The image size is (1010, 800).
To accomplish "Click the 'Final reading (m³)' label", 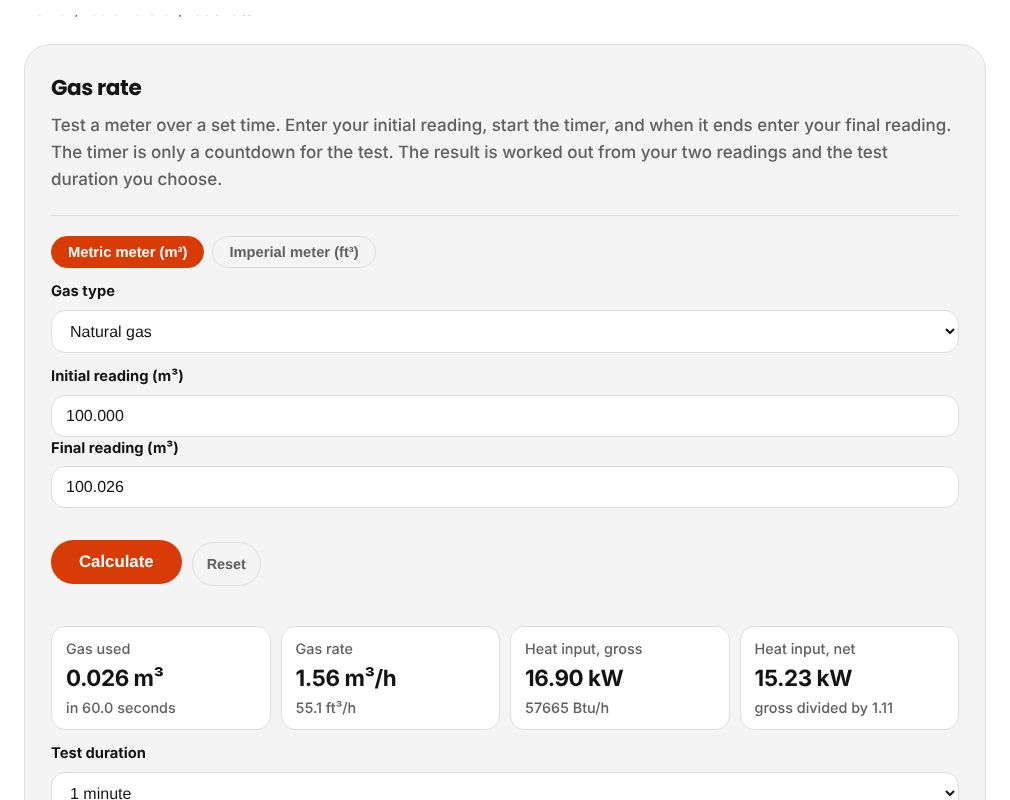I will point(115,448).
